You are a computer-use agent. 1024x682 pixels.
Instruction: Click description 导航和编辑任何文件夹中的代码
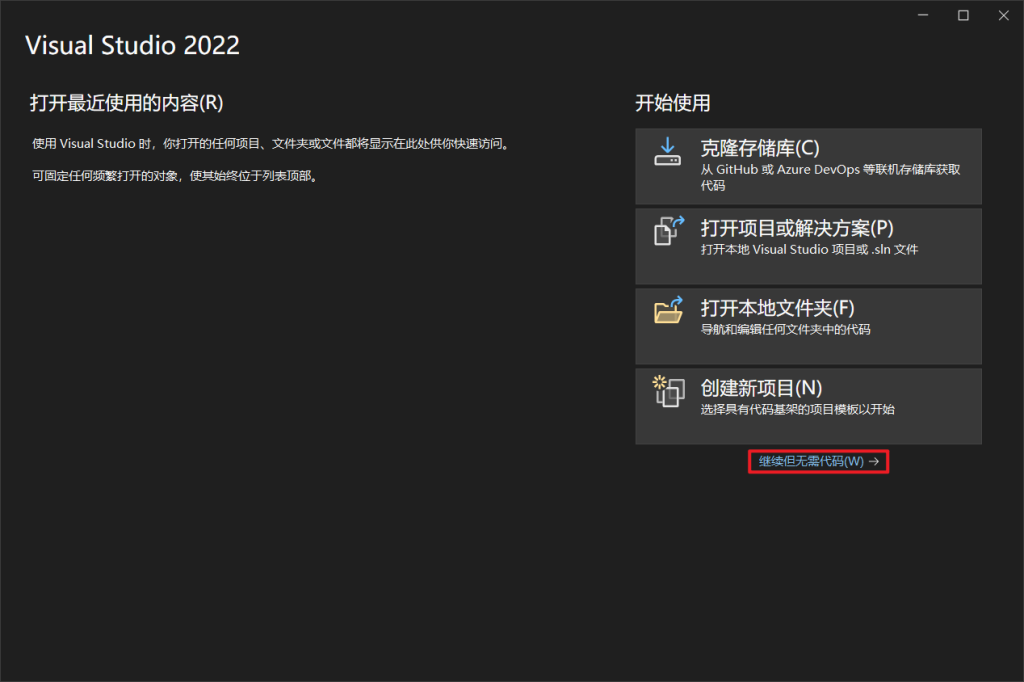(786, 329)
